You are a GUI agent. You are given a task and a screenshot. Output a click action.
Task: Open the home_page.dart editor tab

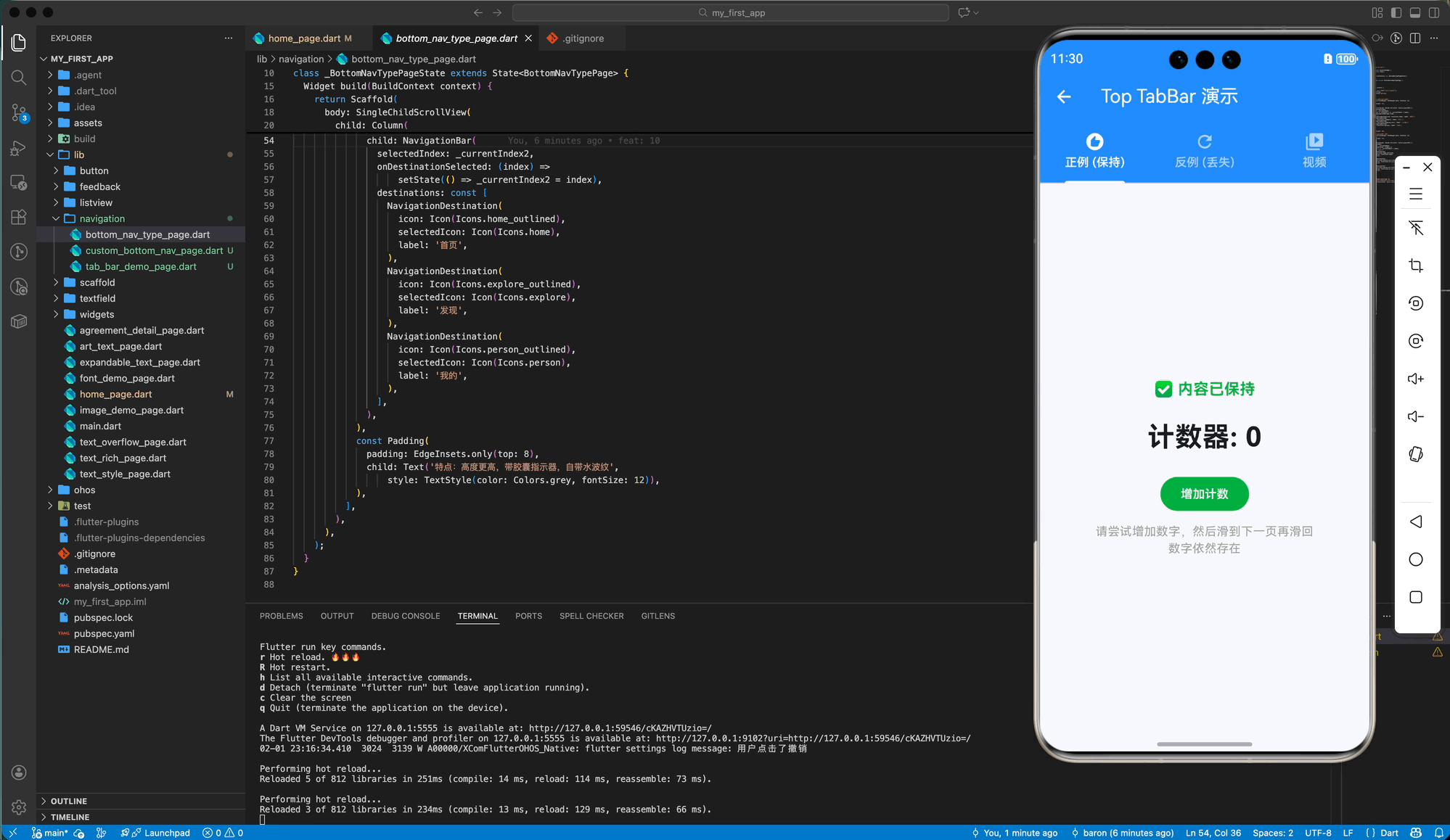tap(303, 38)
